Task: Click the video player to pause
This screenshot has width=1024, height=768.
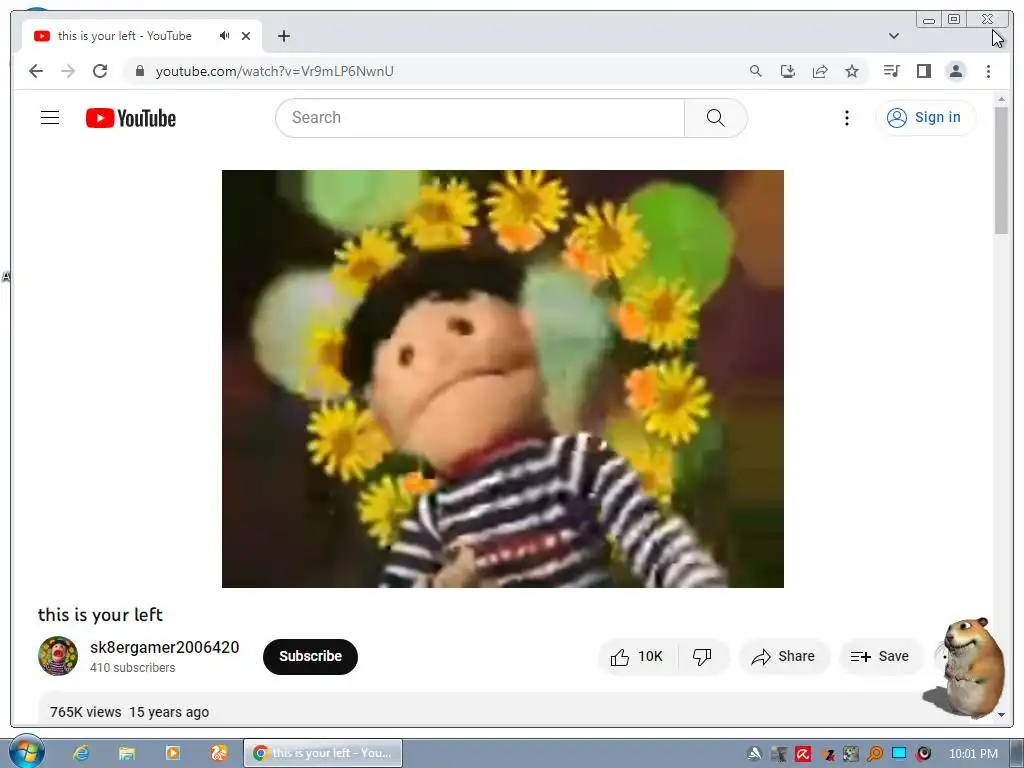Action: click(503, 379)
